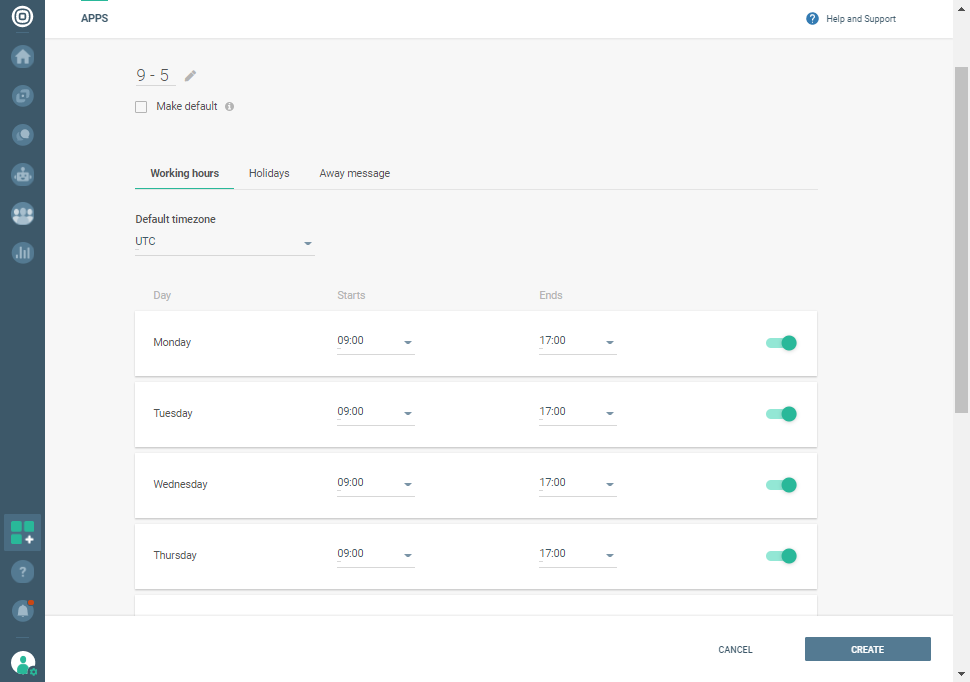Open reports bar chart icon
The image size is (970, 682).
[x=22, y=253]
